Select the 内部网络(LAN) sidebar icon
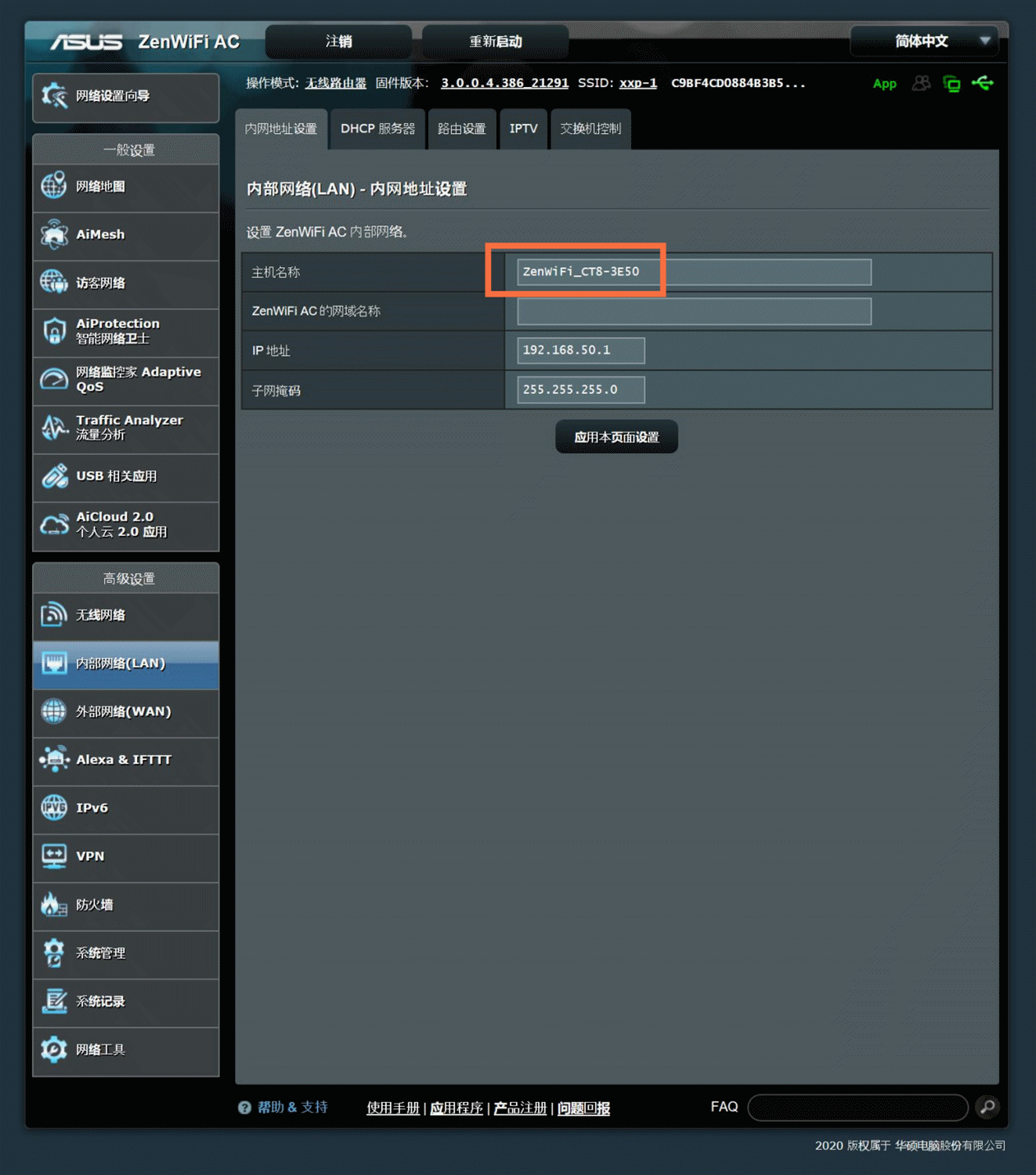This screenshot has width=1036, height=1175. click(54, 663)
